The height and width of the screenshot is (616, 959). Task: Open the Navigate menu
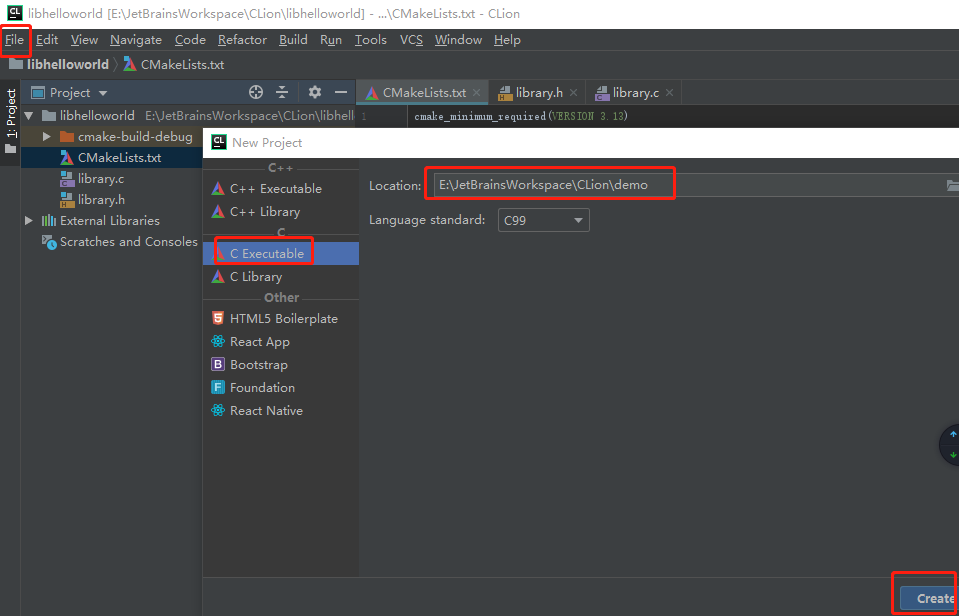click(x=136, y=40)
